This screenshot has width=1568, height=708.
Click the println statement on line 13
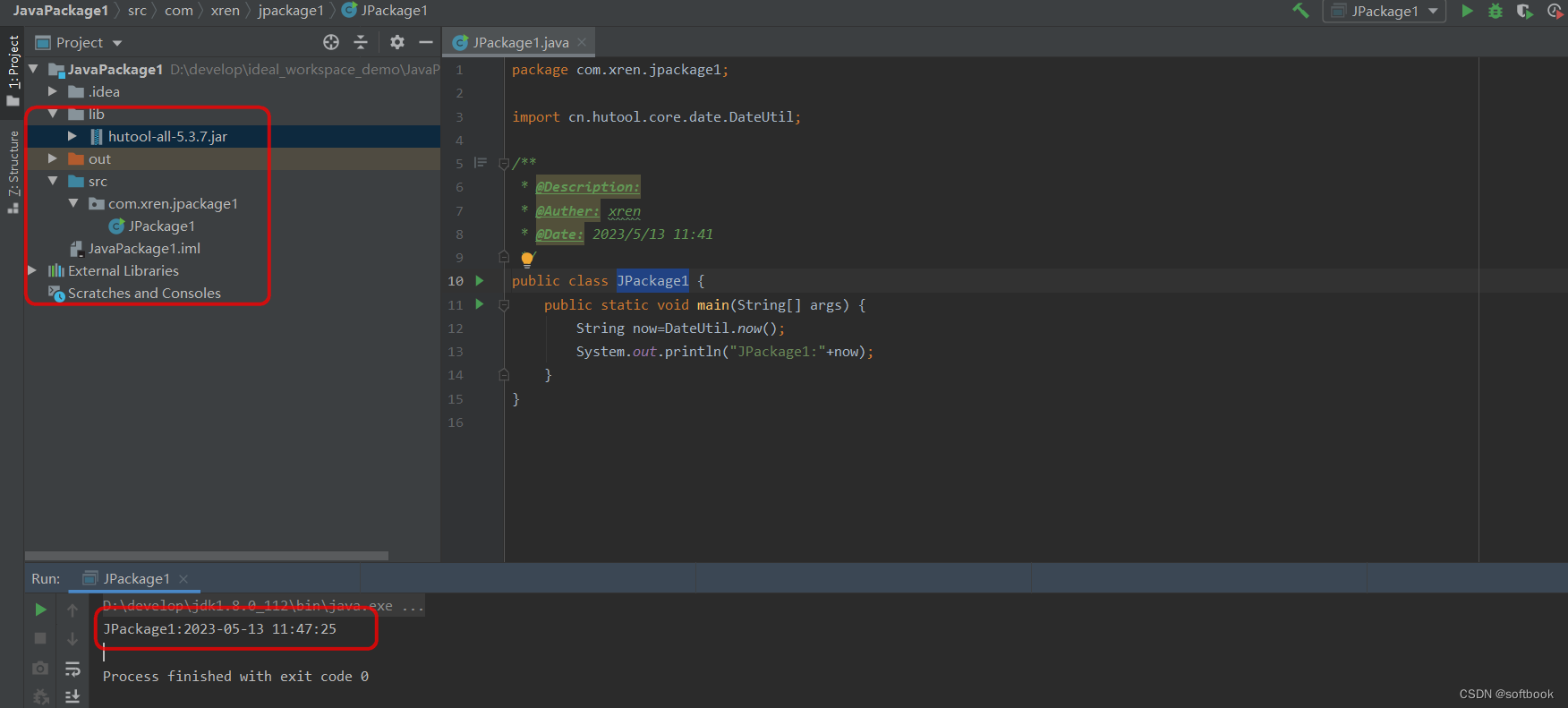point(724,352)
